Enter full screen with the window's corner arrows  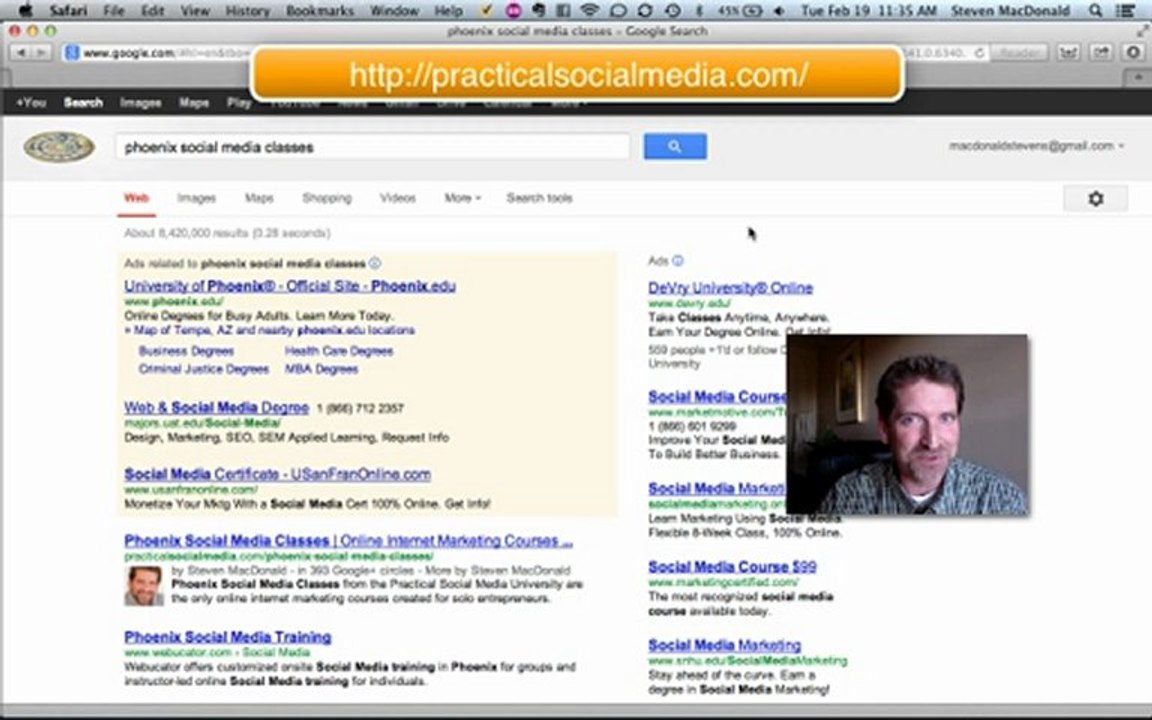click(1142, 31)
